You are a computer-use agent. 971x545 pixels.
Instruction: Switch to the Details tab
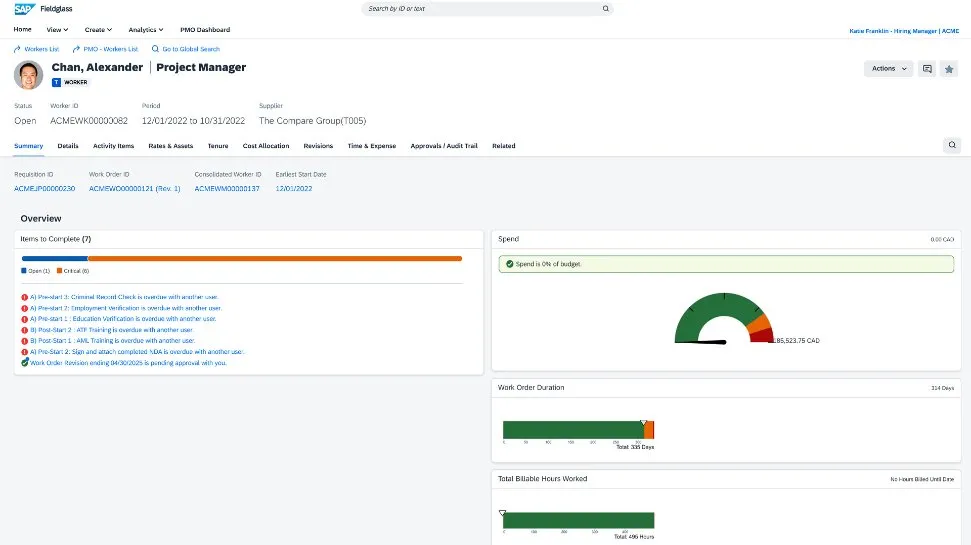point(68,146)
